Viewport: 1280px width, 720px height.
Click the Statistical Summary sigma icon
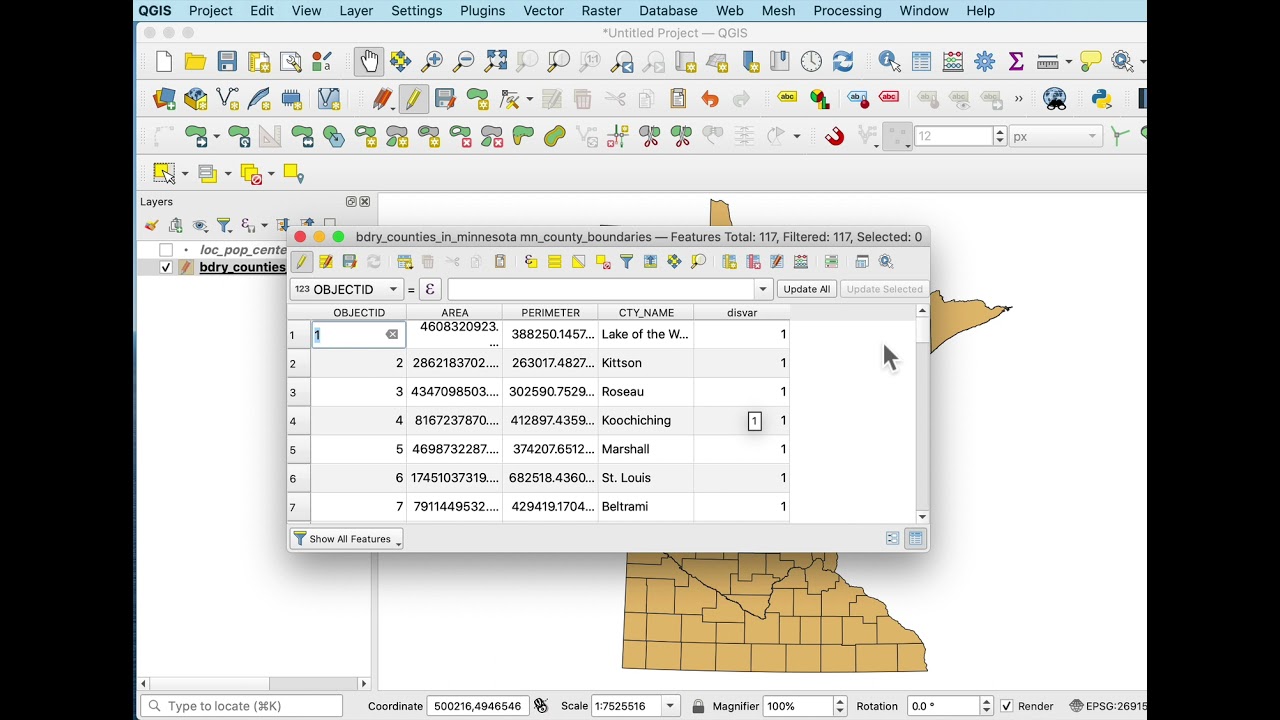[x=1016, y=61]
